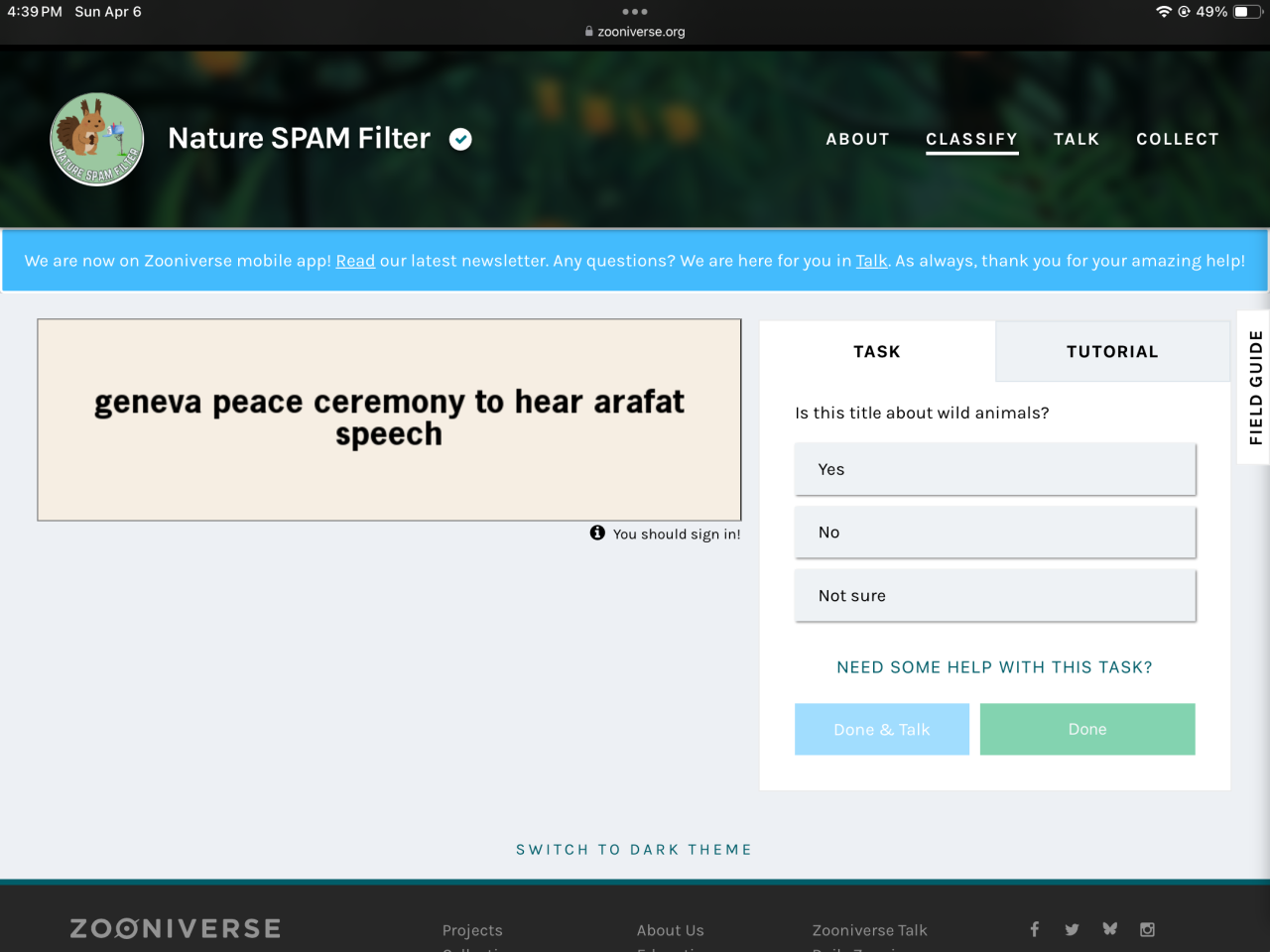Tap the battery indicator in status bar
This screenshot has width=1270, height=952.
1247,12
